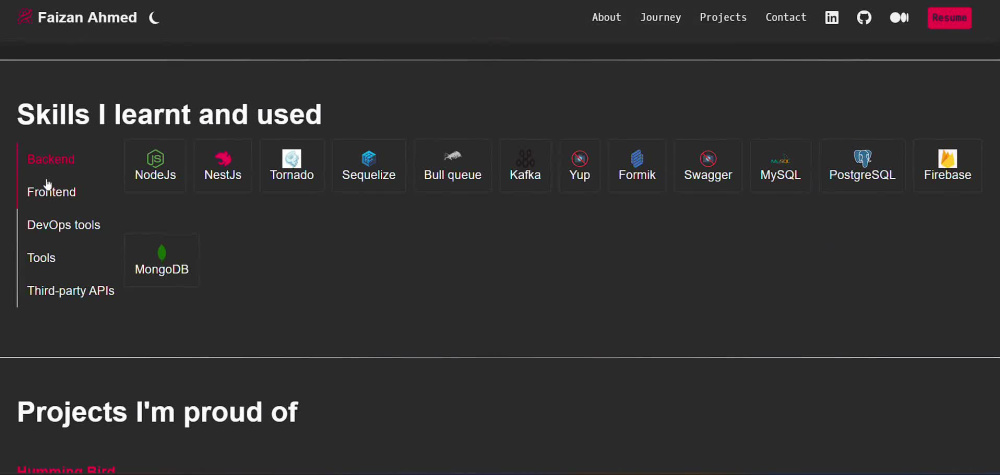This screenshot has width=1000, height=475.
Task: Click the Firebase flame icon
Action: pos(948,158)
